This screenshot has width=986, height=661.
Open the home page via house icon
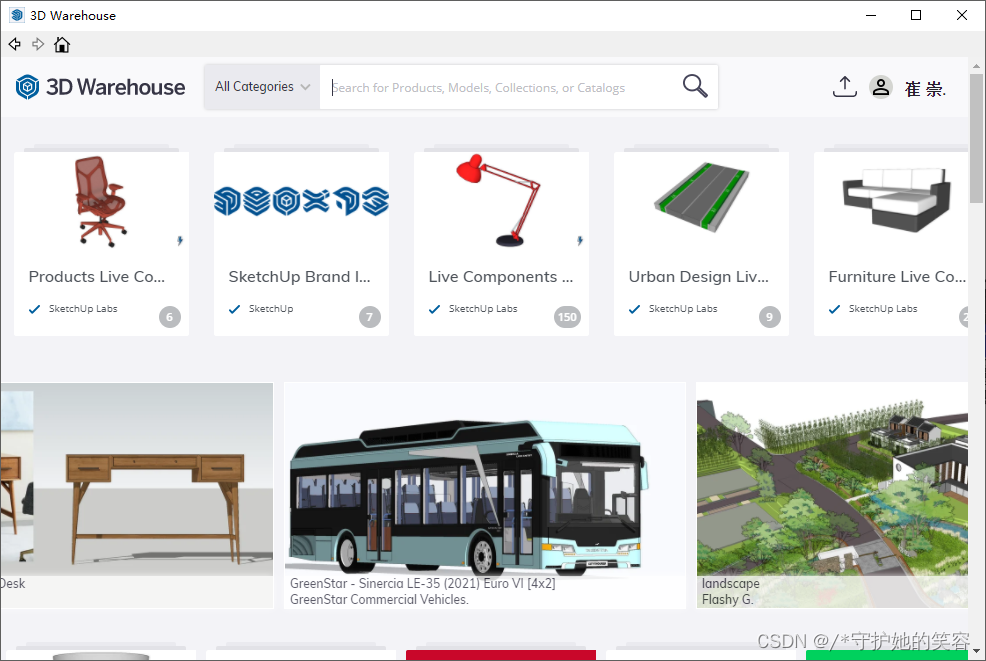pos(62,44)
